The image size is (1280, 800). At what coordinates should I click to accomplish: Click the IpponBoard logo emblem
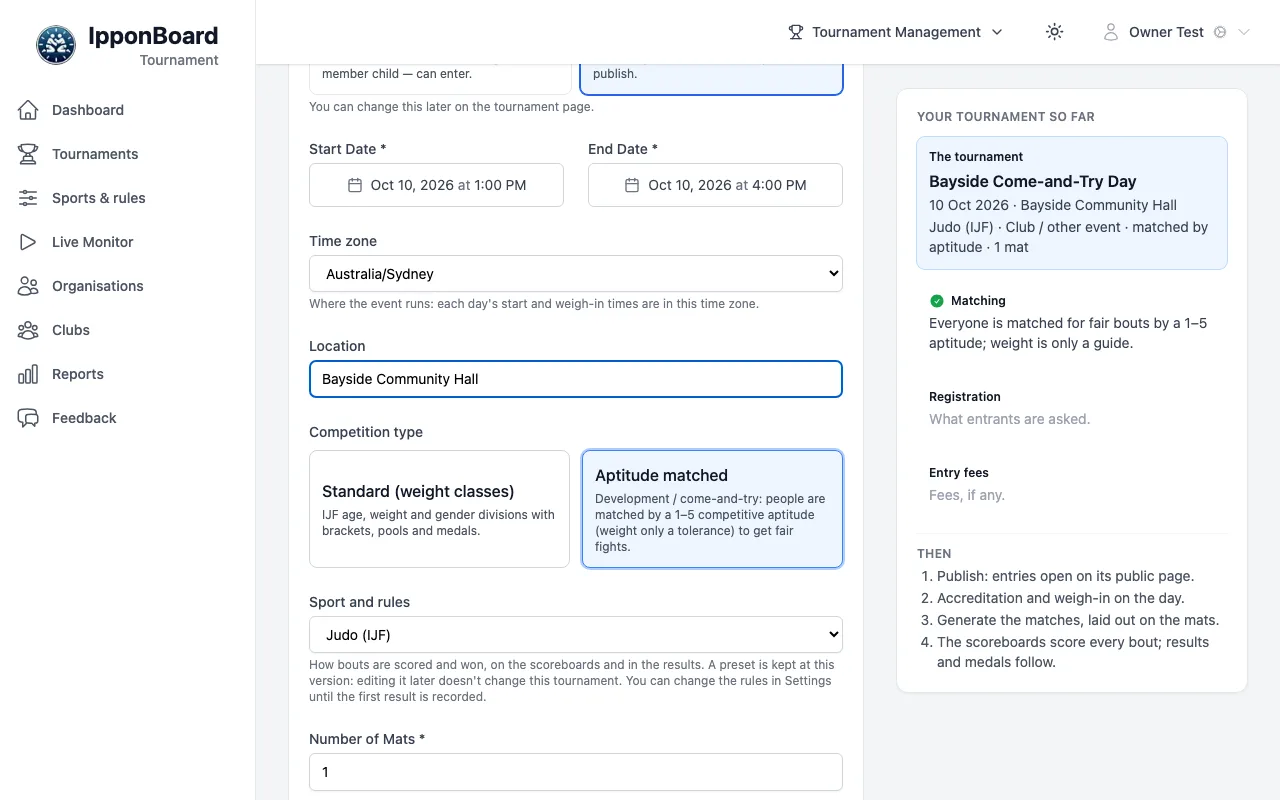click(x=56, y=45)
